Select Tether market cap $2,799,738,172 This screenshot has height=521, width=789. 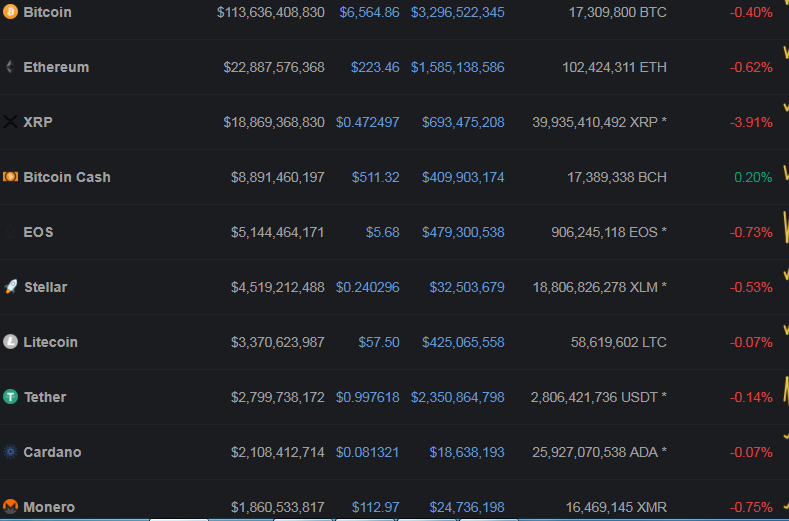point(278,397)
